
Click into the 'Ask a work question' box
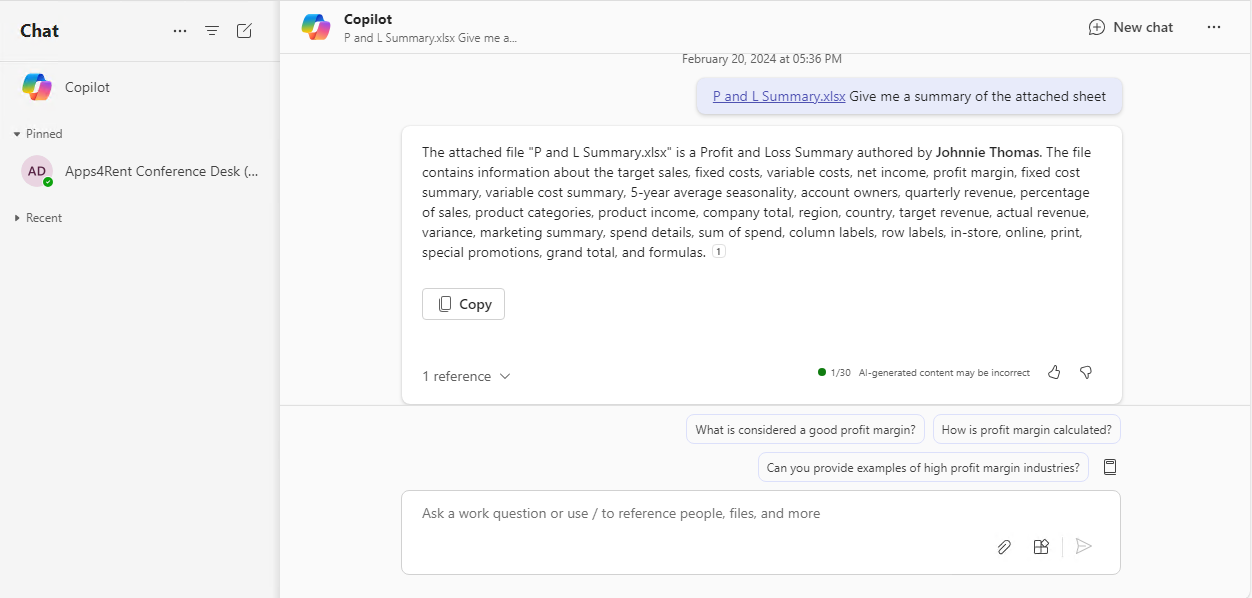click(761, 532)
